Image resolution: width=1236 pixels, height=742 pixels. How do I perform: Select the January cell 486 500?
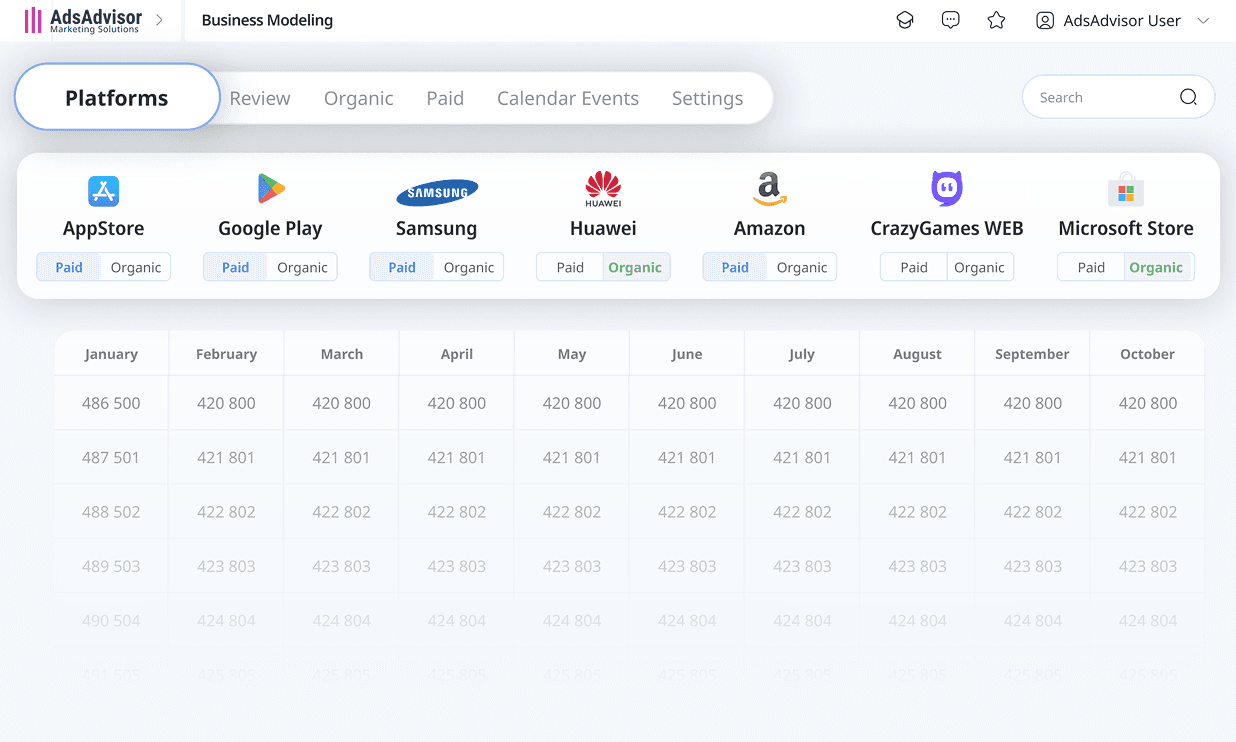(111, 403)
